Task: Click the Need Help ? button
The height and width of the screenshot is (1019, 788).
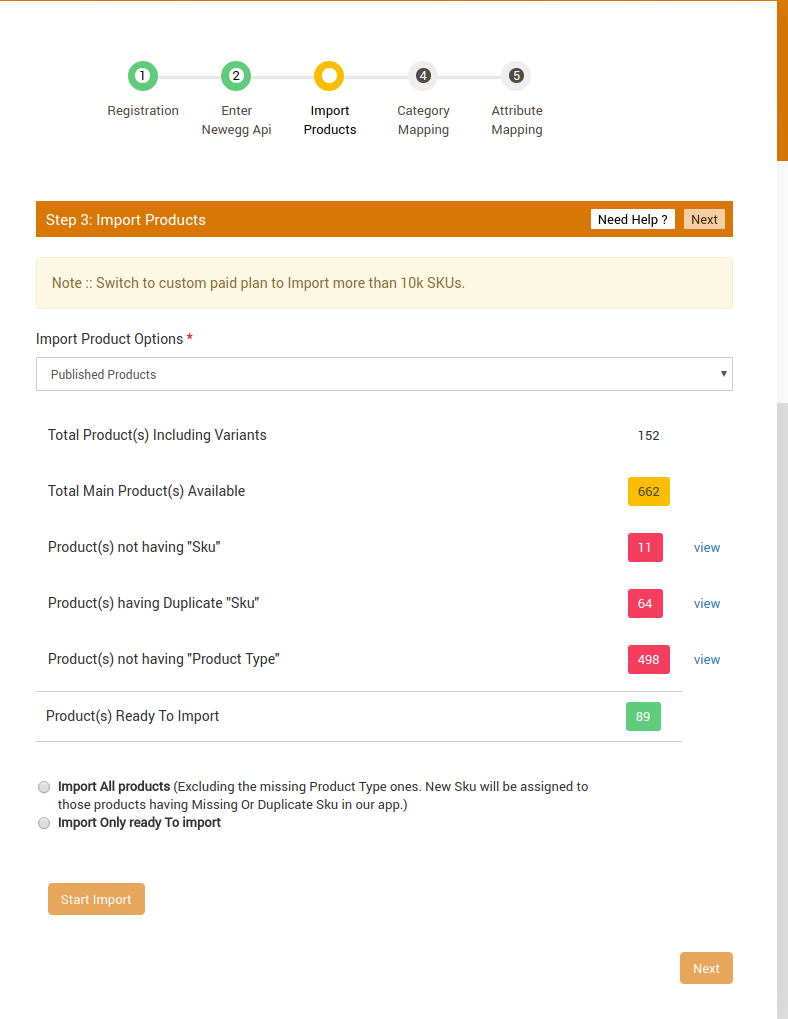Action: pyautogui.click(x=632, y=220)
